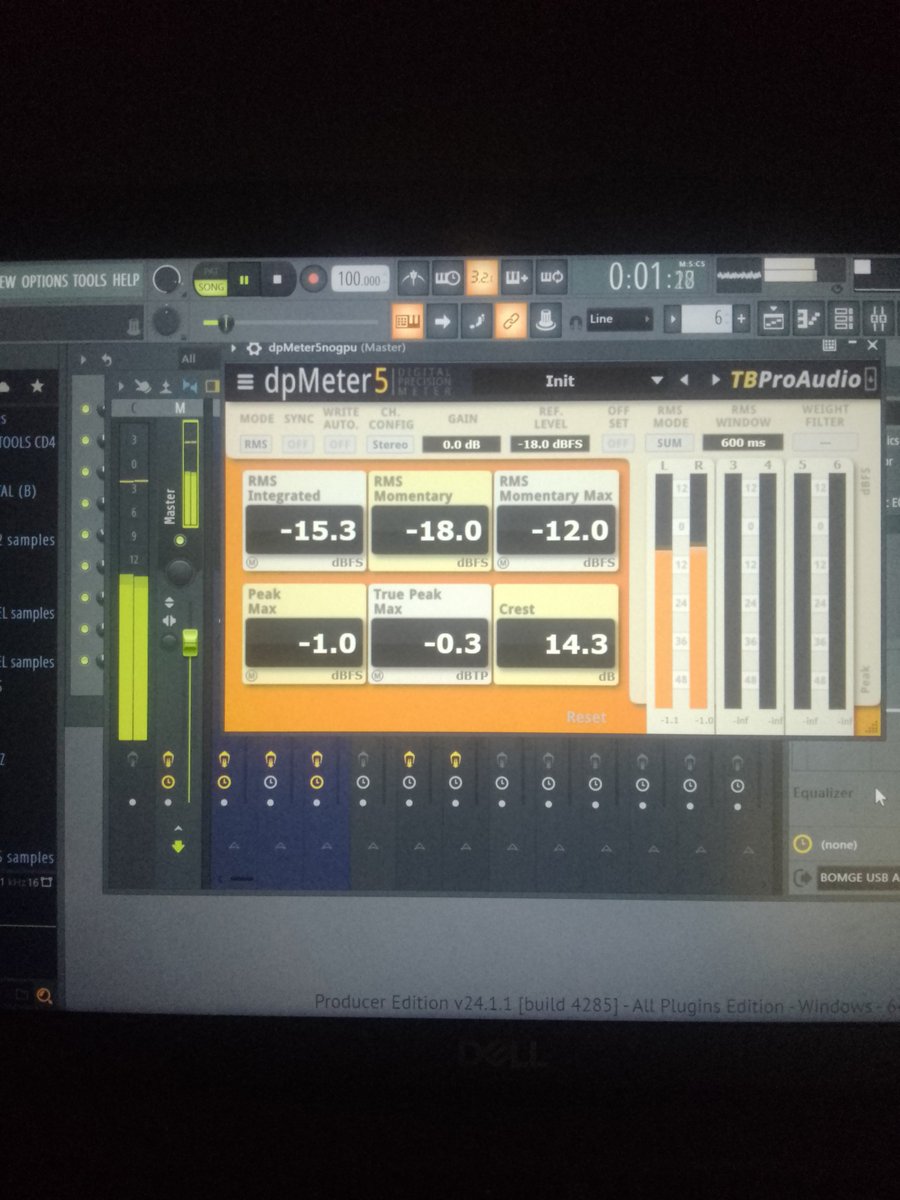This screenshot has height=1200, width=900.
Task: Open dpMeter5 hamburger menu
Action: [x=245, y=381]
